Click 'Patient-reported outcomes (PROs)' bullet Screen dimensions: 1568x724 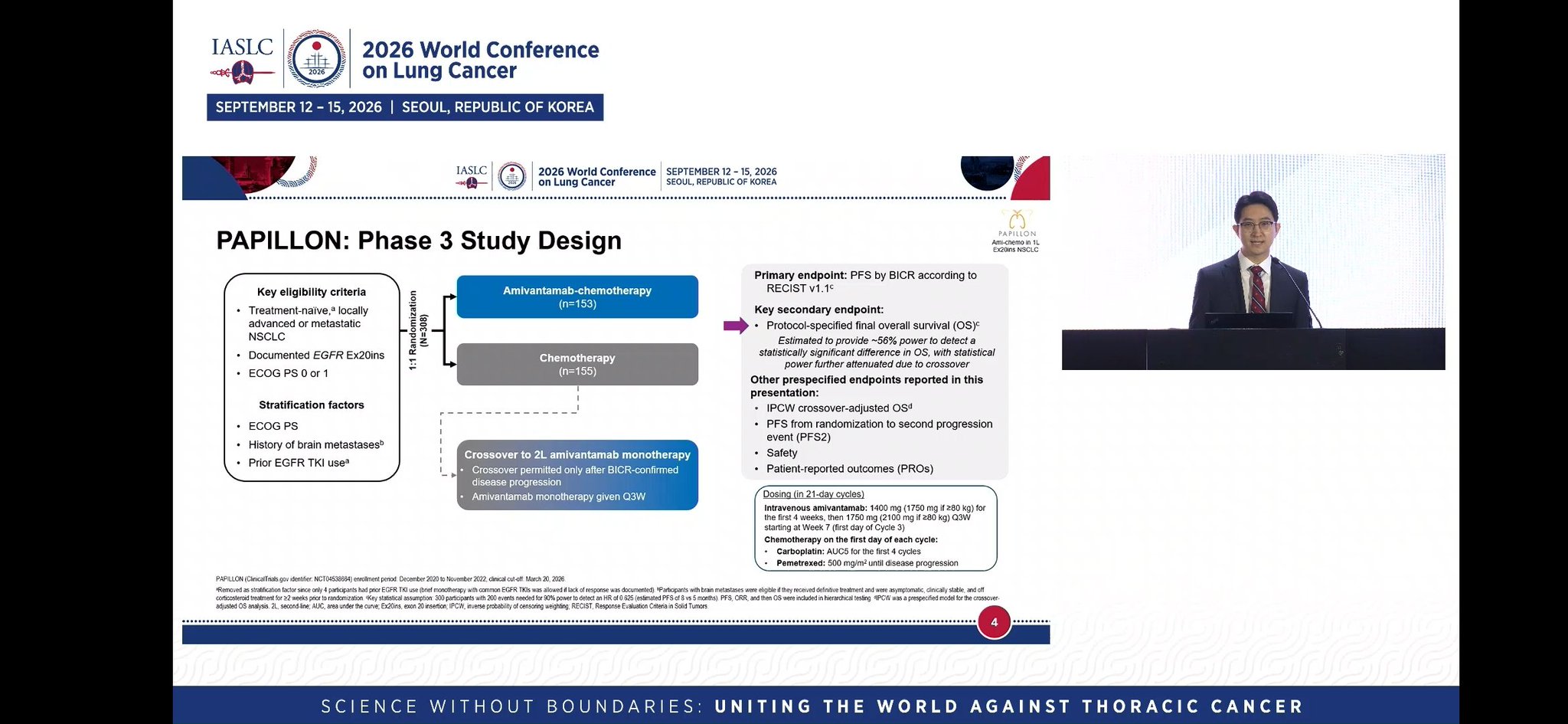[x=850, y=469]
